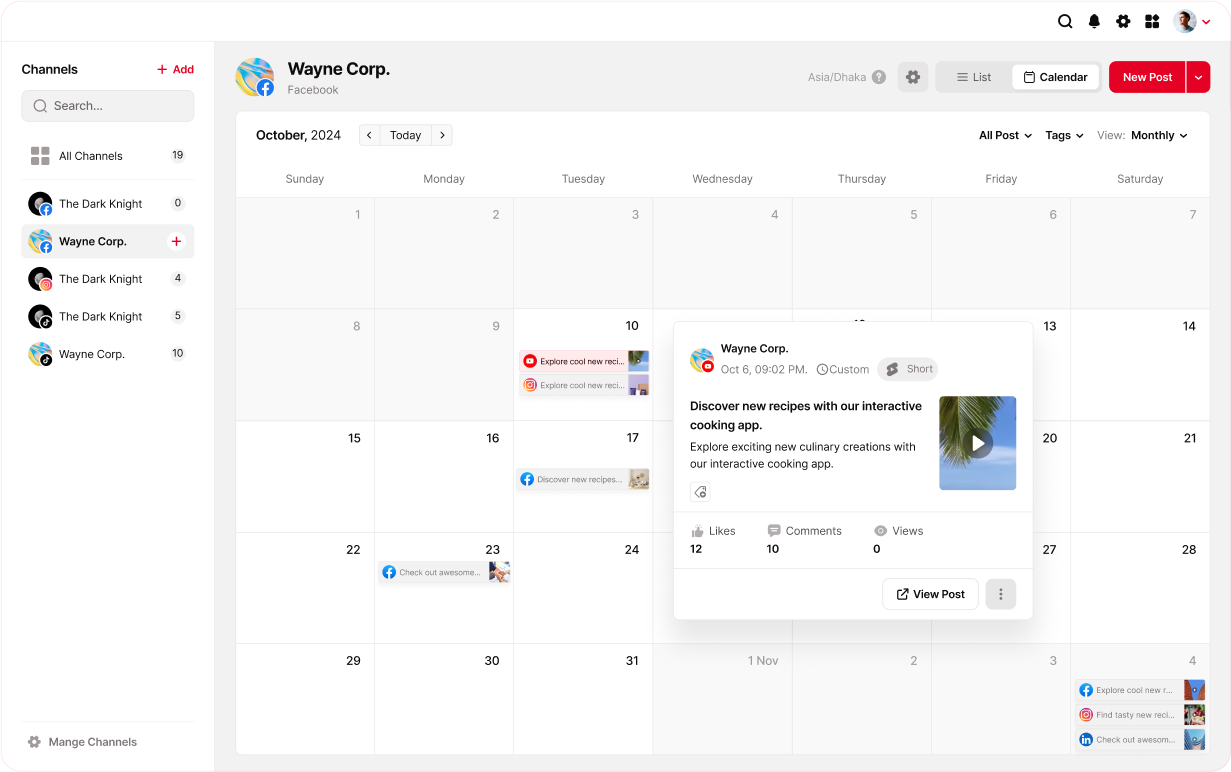The width and height of the screenshot is (1231, 772).
Task: Open channel settings gear beside List view
Action: pos(912,77)
